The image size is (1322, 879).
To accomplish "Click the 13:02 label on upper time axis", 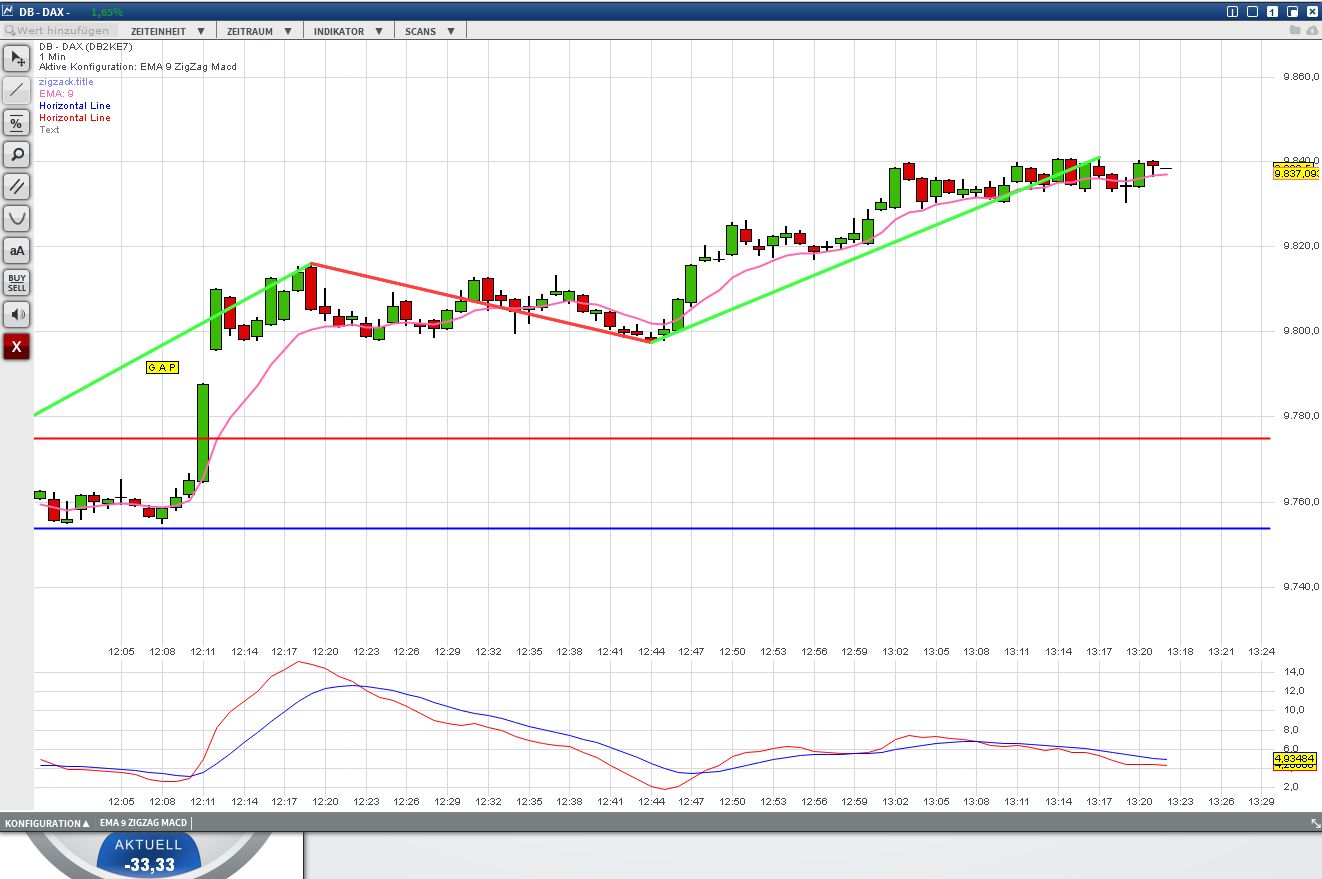I will pyautogui.click(x=895, y=652).
